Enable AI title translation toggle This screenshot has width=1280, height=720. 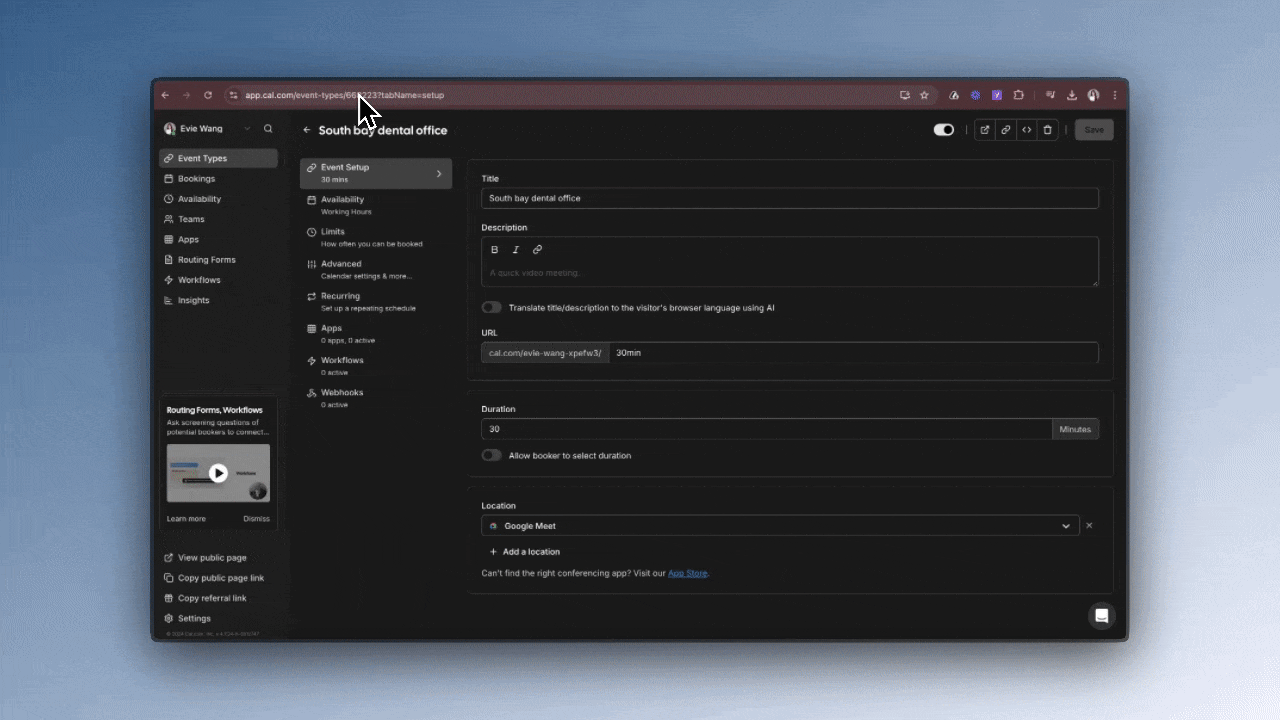point(491,307)
